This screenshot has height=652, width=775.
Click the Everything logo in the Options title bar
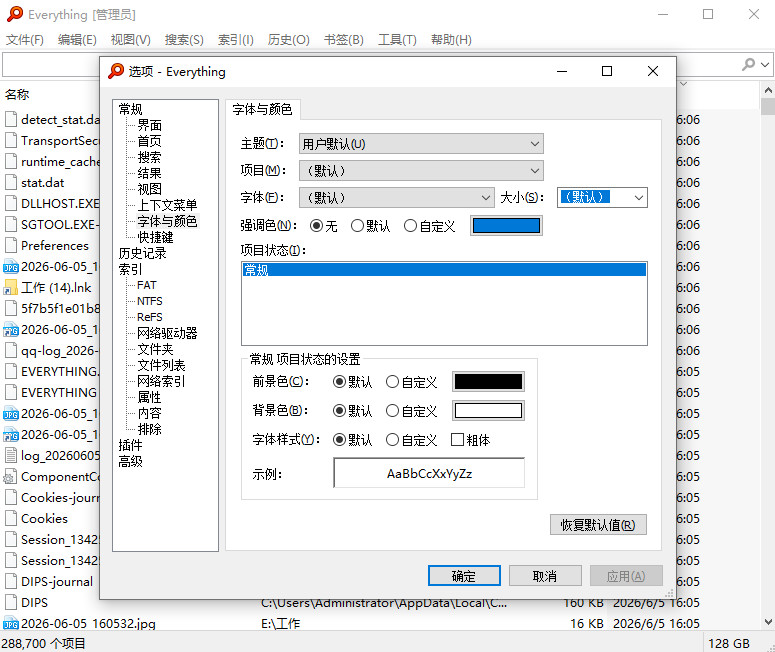116,71
